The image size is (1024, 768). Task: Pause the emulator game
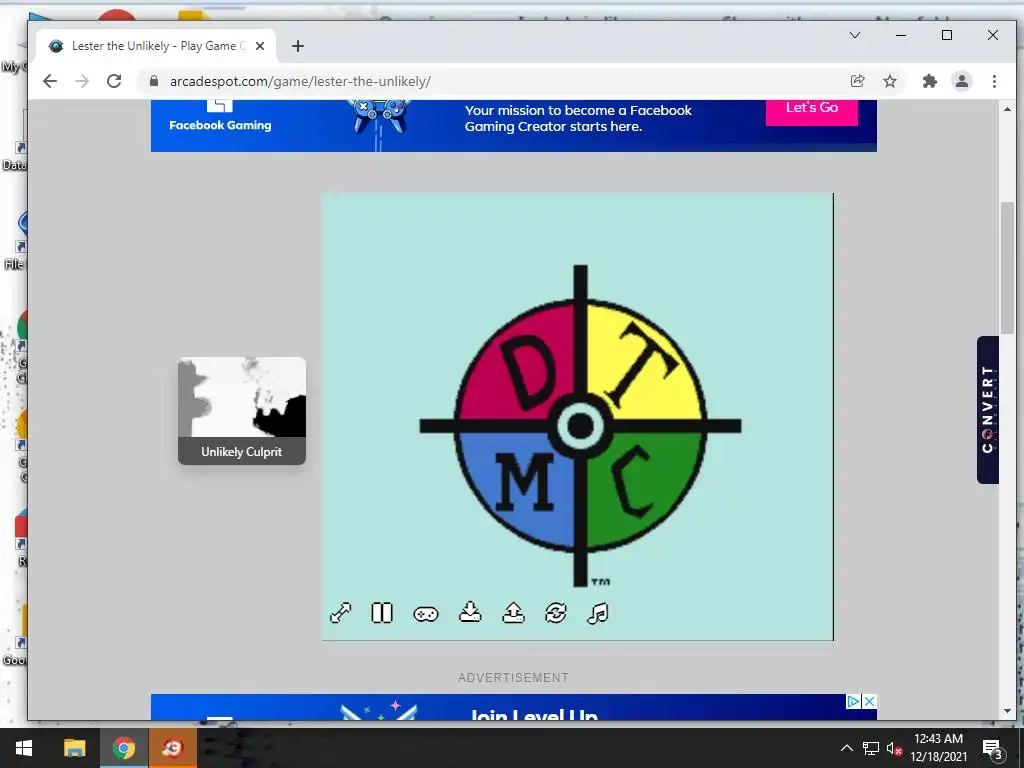tap(381, 613)
